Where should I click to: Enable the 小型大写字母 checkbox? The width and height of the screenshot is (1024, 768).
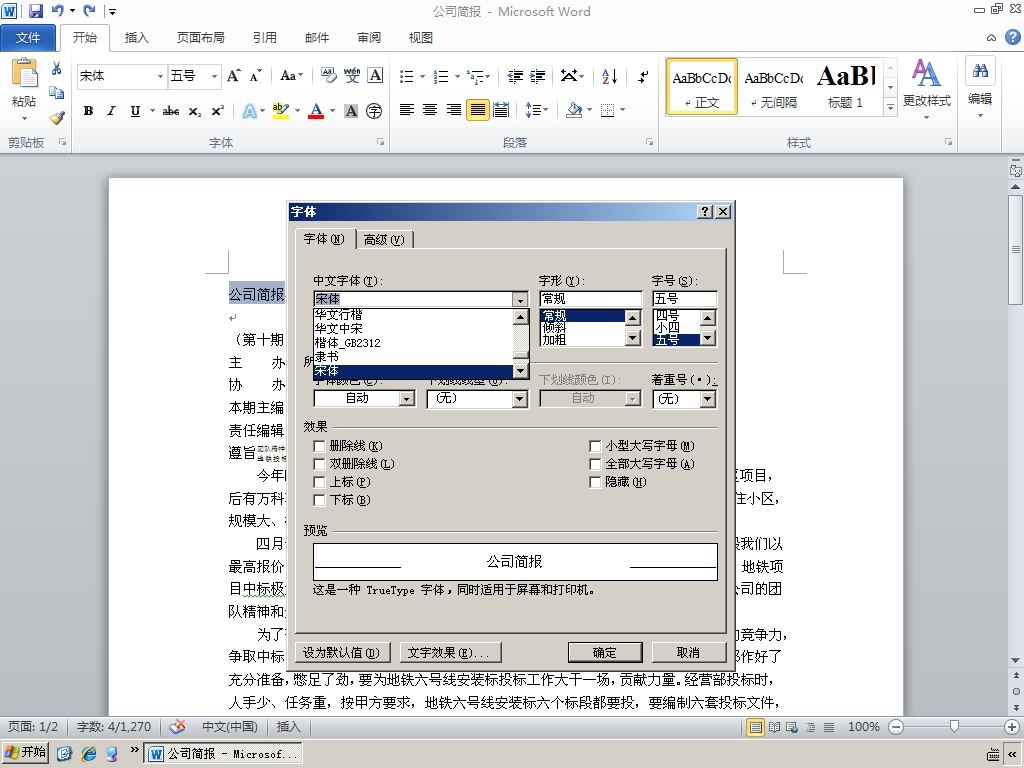(595, 446)
